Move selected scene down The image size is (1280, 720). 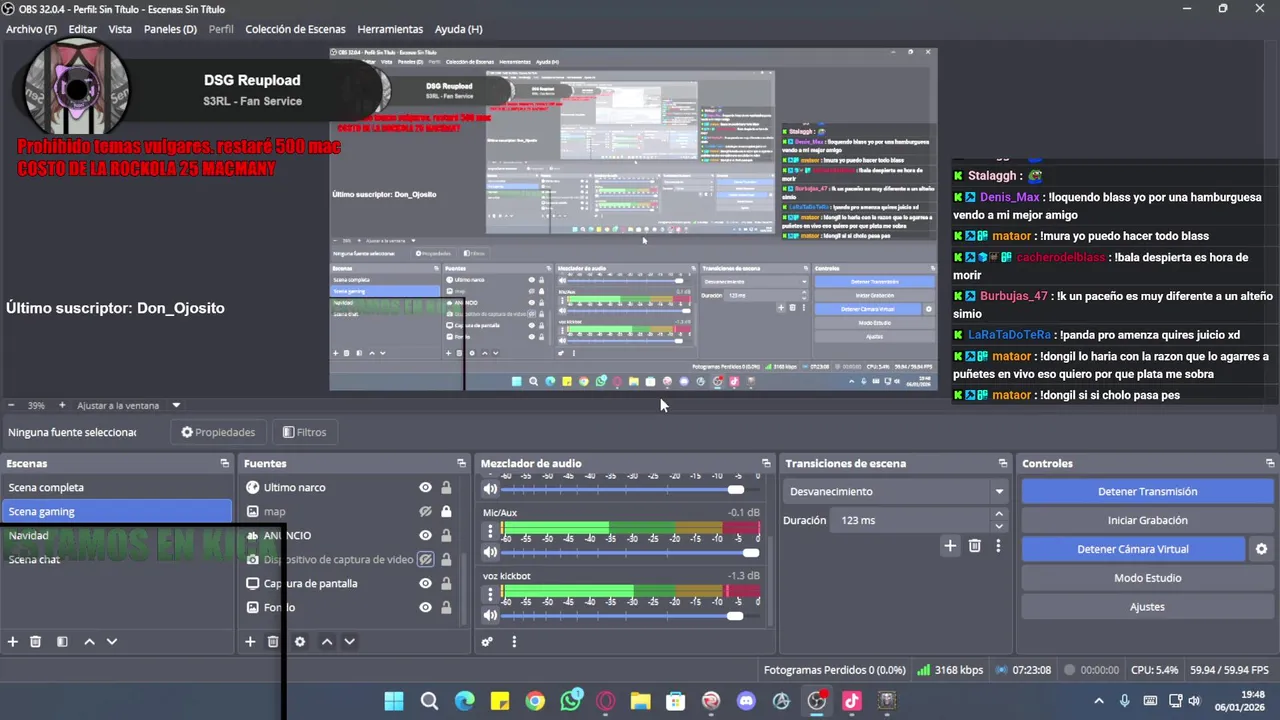pos(112,641)
